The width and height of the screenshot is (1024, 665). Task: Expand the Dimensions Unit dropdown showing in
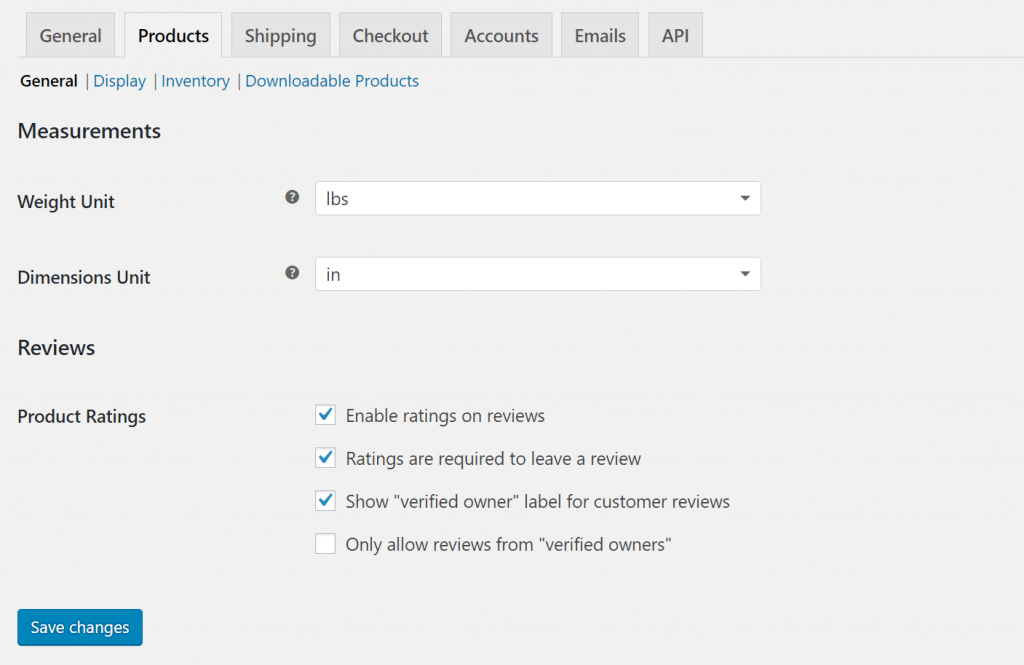pyautogui.click(x=537, y=274)
